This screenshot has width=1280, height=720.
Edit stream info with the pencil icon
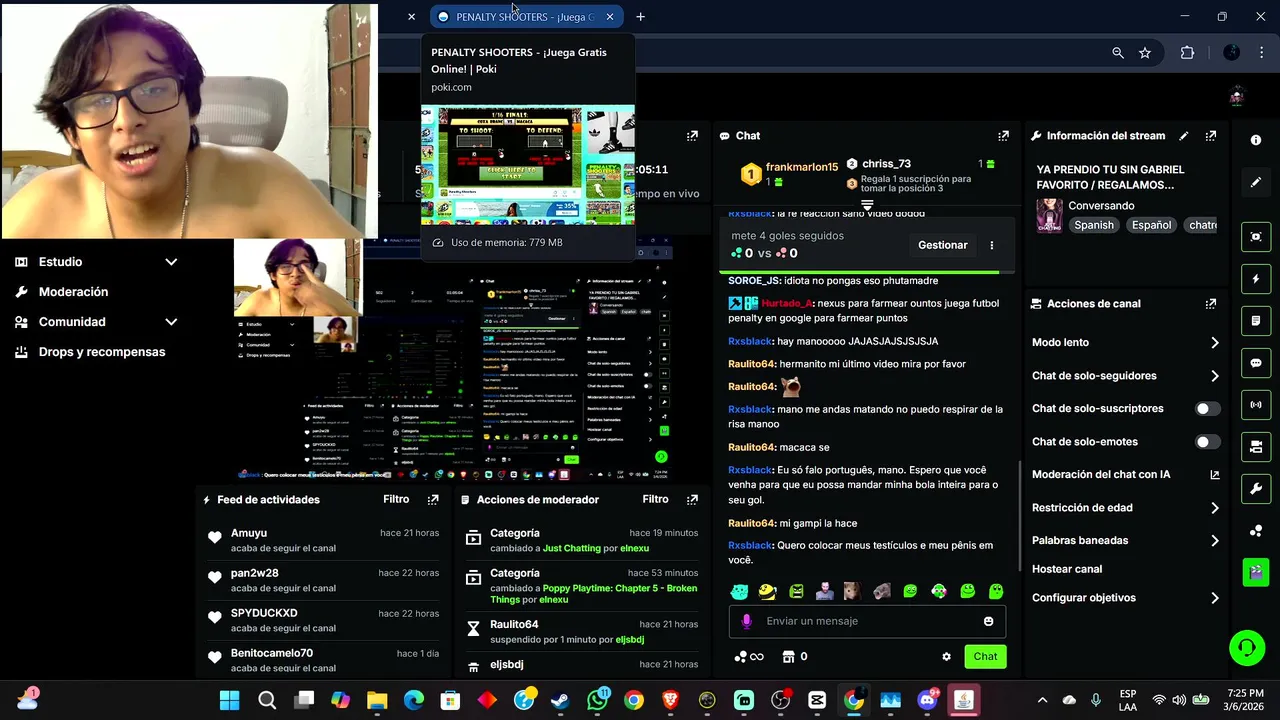point(1184,136)
